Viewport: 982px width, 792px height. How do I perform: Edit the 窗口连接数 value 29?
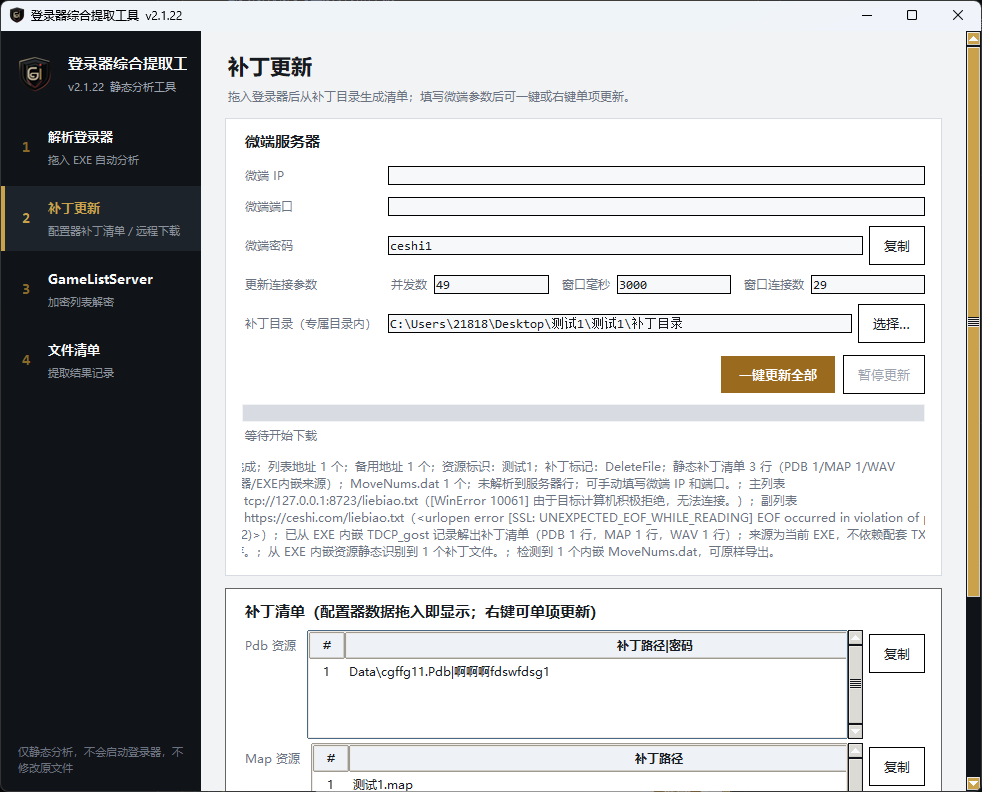coord(867,284)
